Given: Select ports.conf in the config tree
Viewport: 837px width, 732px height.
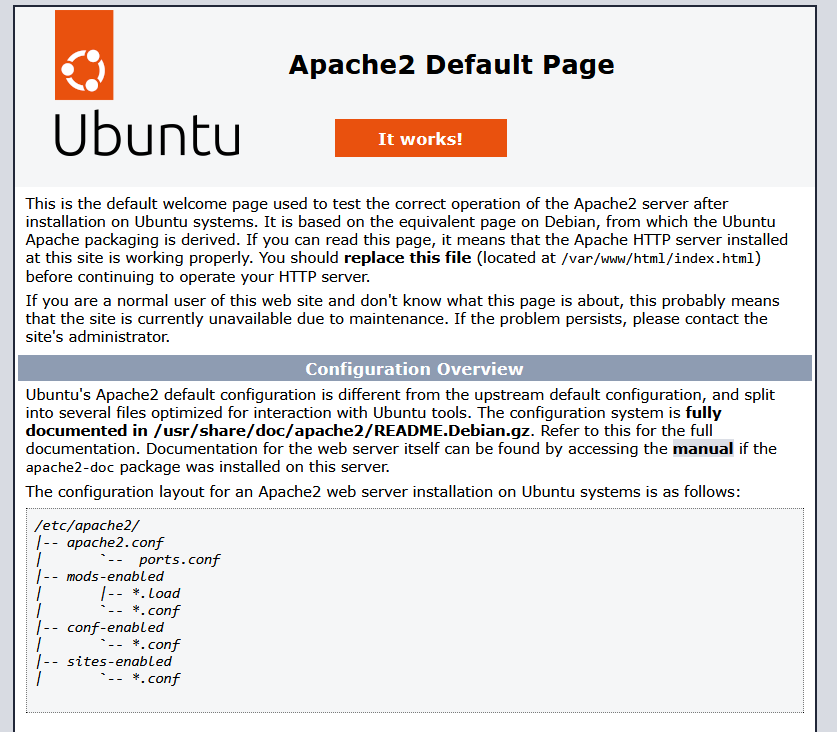Looking at the screenshot, I should click(x=179, y=559).
